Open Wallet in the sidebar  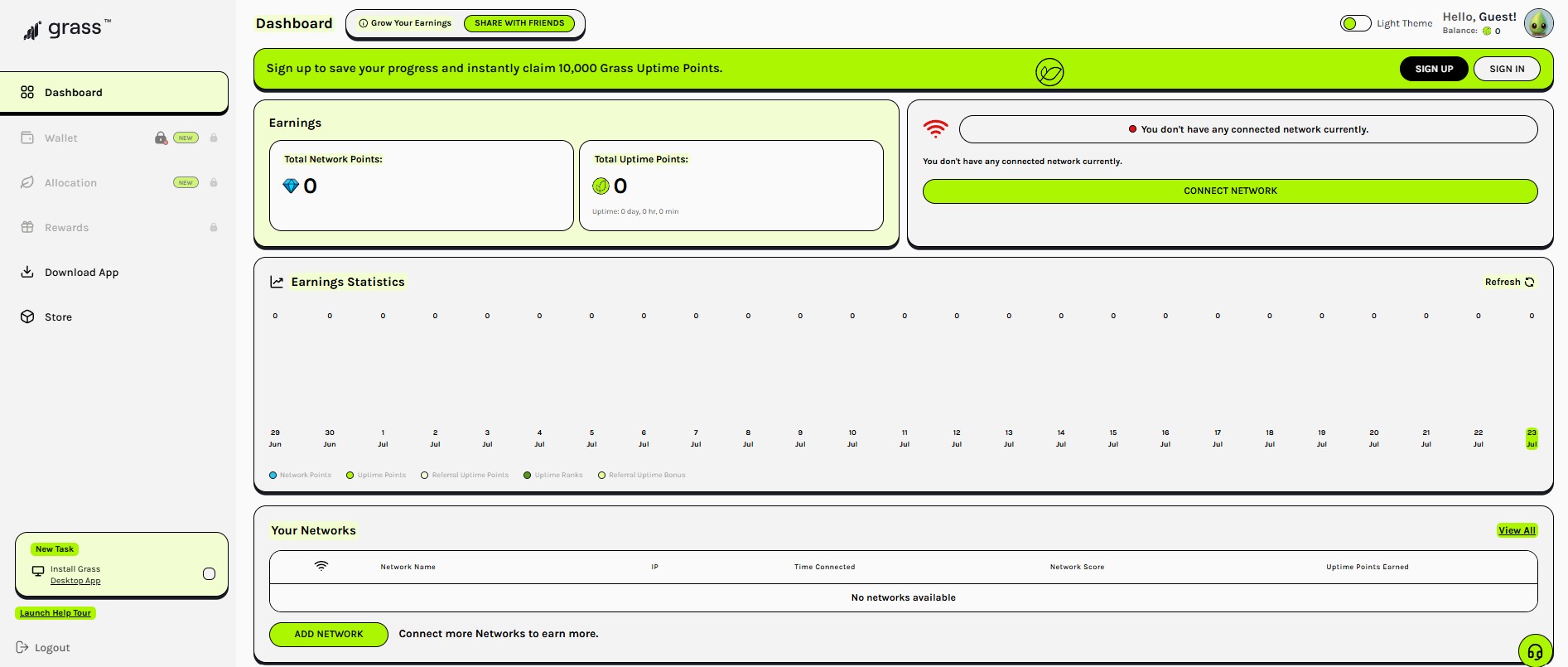point(61,138)
